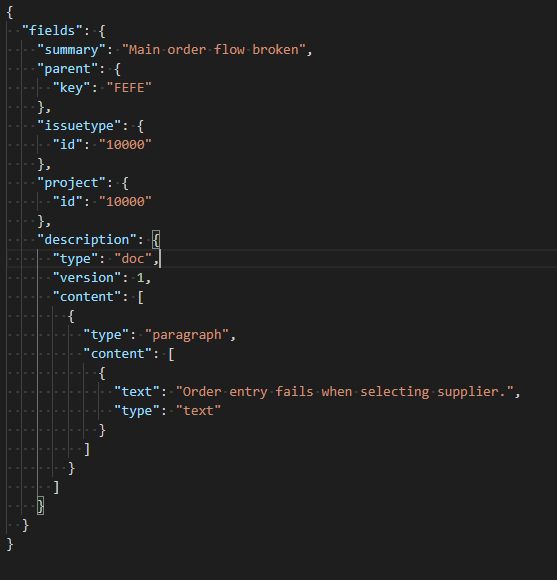The image size is (557, 580).
Task: Select the "doc" string value
Action: 133,259
